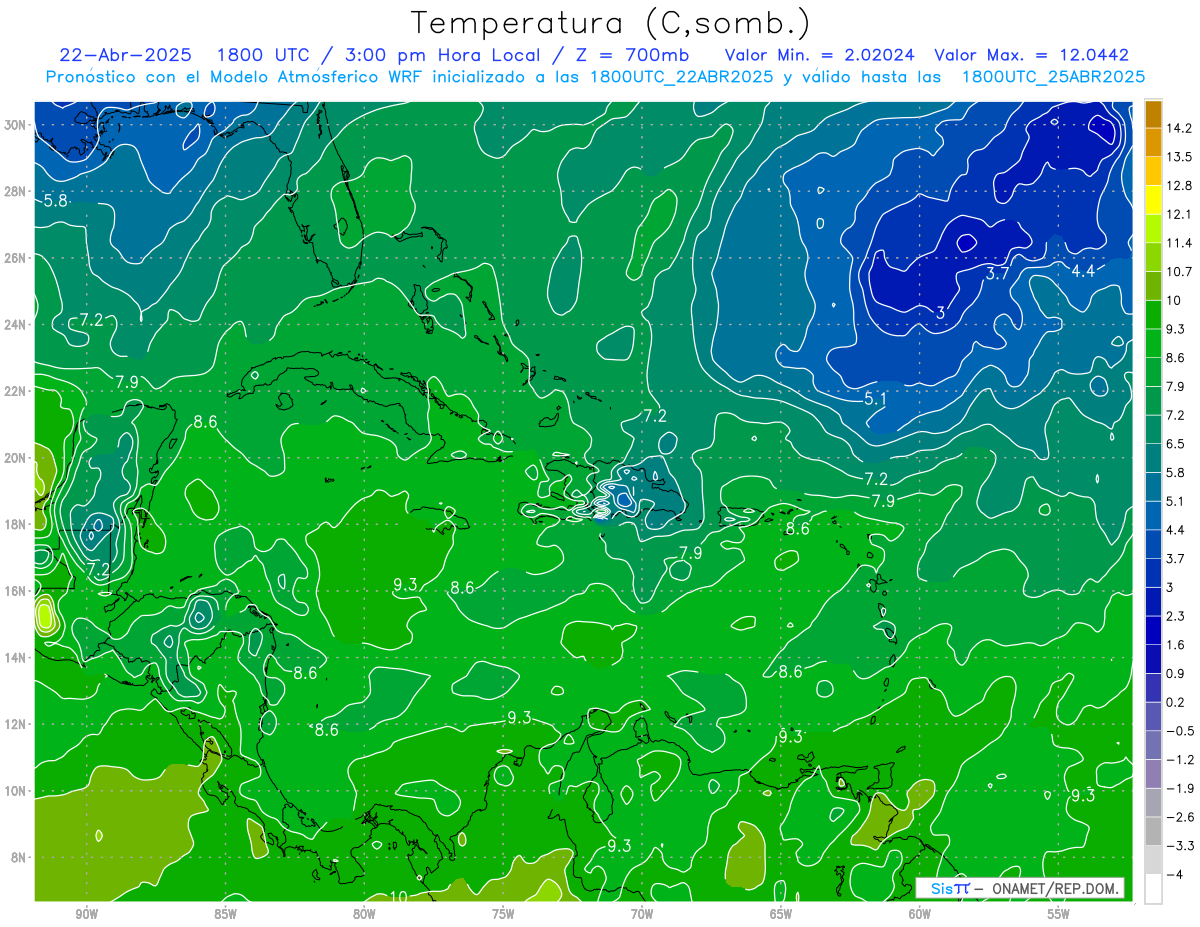The height and width of the screenshot is (927, 1200).
Task: Click the 20N latitude axis label
Action: (x=17, y=458)
